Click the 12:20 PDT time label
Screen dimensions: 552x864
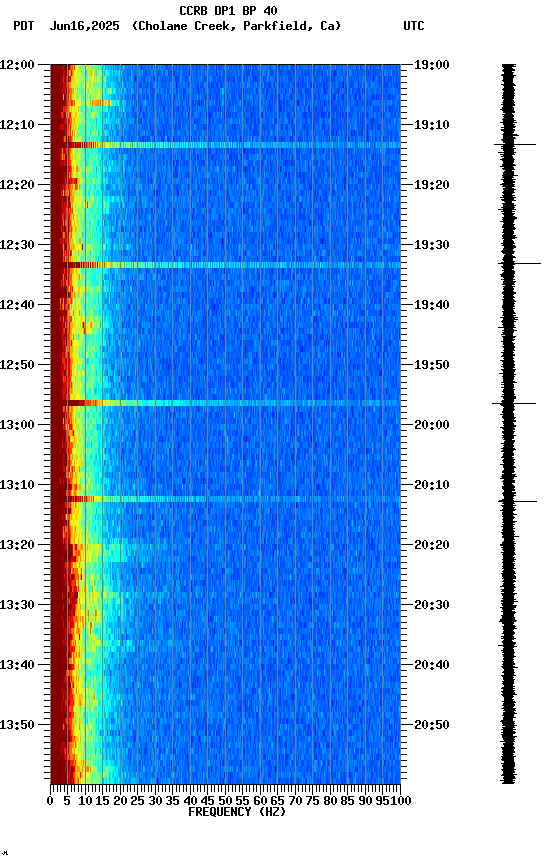[x=17, y=185]
